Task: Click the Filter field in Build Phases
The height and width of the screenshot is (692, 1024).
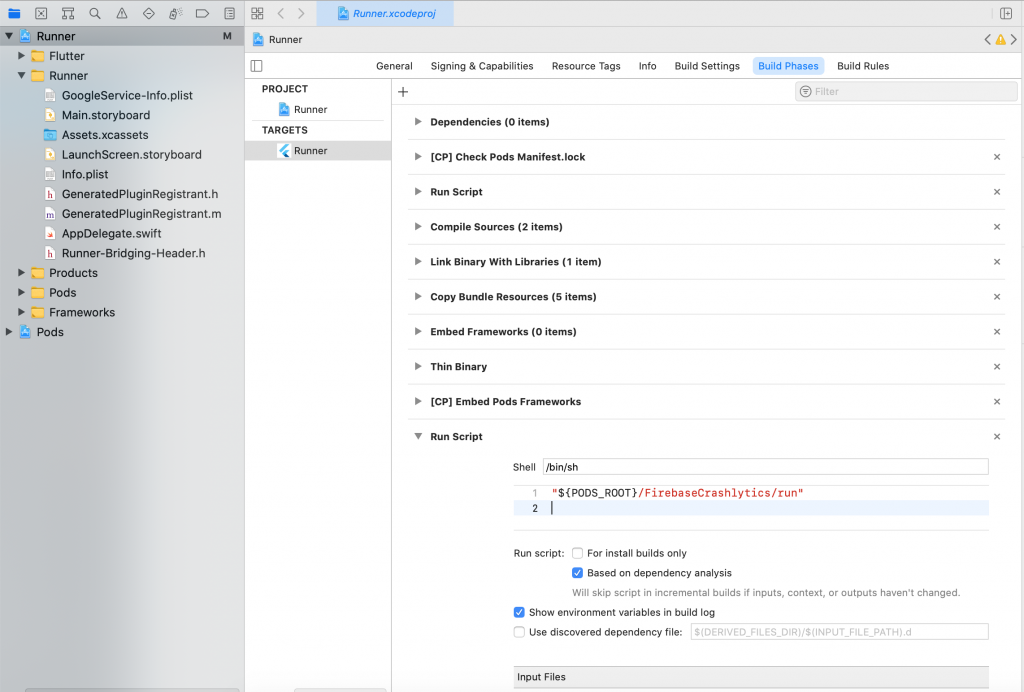Action: [x=906, y=91]
